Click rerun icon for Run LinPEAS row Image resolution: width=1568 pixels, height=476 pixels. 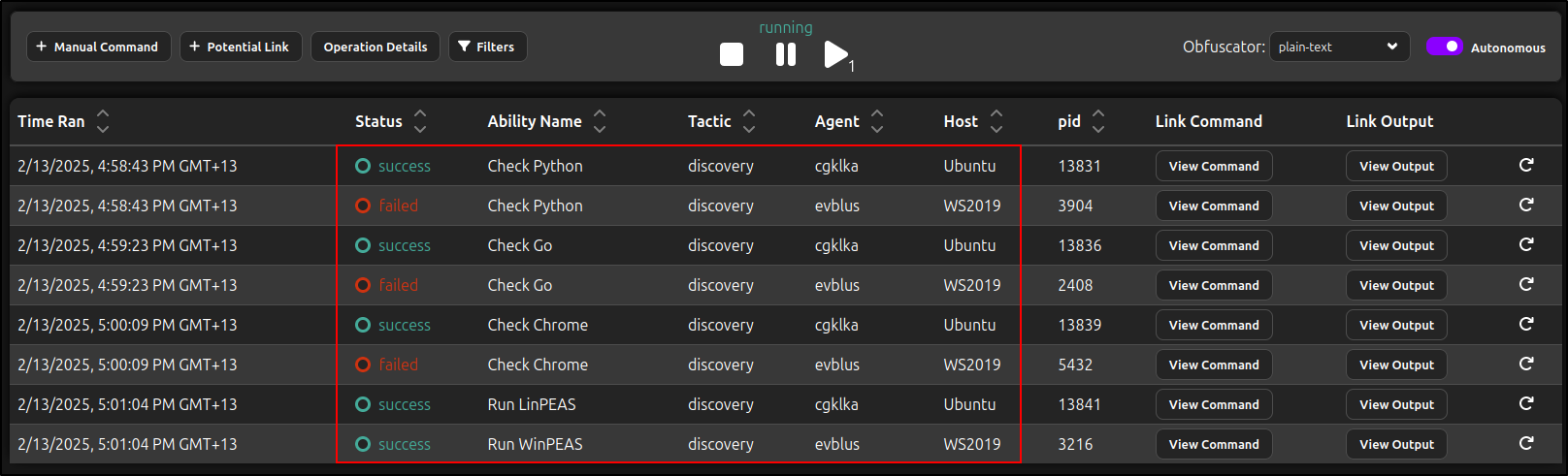click(1526, 404)
